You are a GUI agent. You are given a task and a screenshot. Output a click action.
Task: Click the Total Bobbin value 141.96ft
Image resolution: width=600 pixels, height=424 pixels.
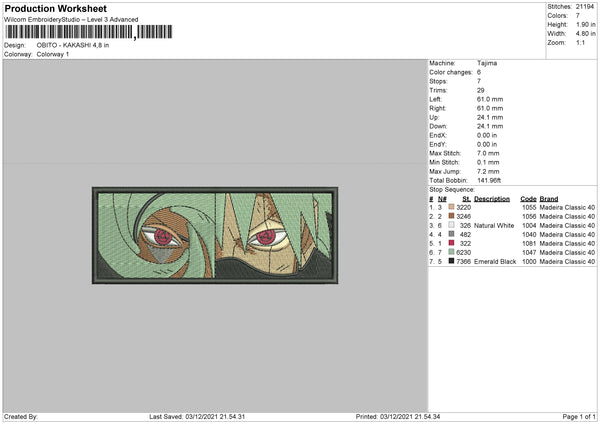(489, 181)
